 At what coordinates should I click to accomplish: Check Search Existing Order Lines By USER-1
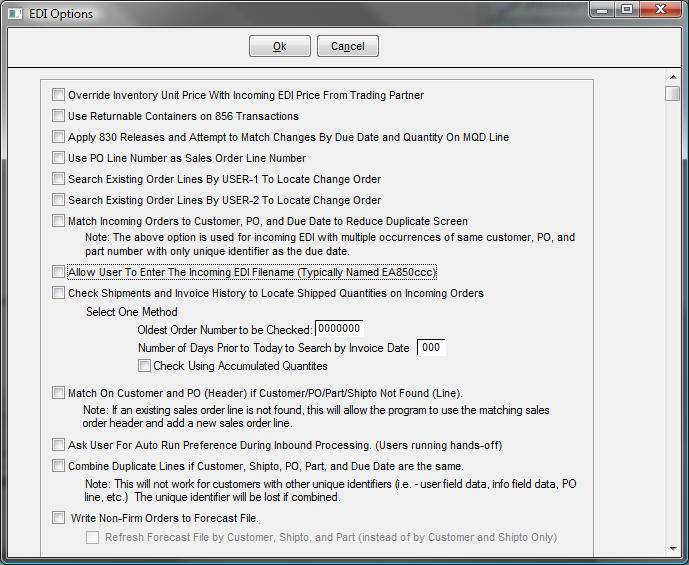[58, 178]
